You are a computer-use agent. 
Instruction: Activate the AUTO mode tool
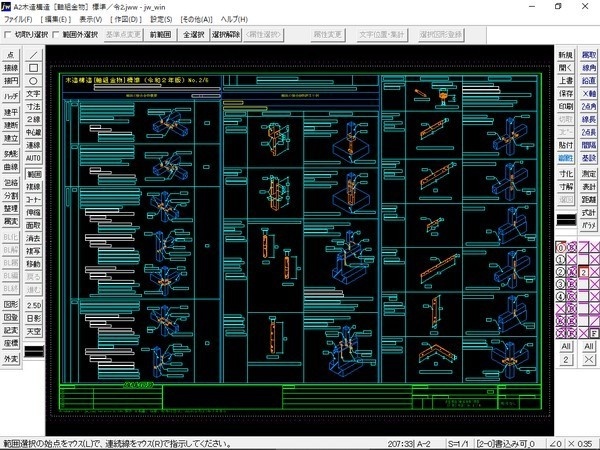(33, 158)
